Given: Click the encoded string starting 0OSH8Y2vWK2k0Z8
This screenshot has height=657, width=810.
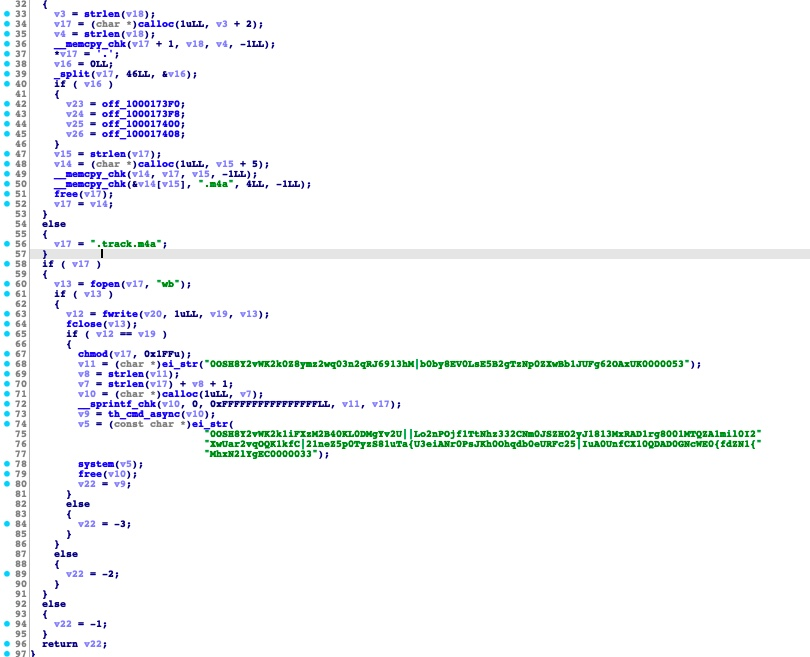Looking at the screenshot, I should (x=446, y=364).
